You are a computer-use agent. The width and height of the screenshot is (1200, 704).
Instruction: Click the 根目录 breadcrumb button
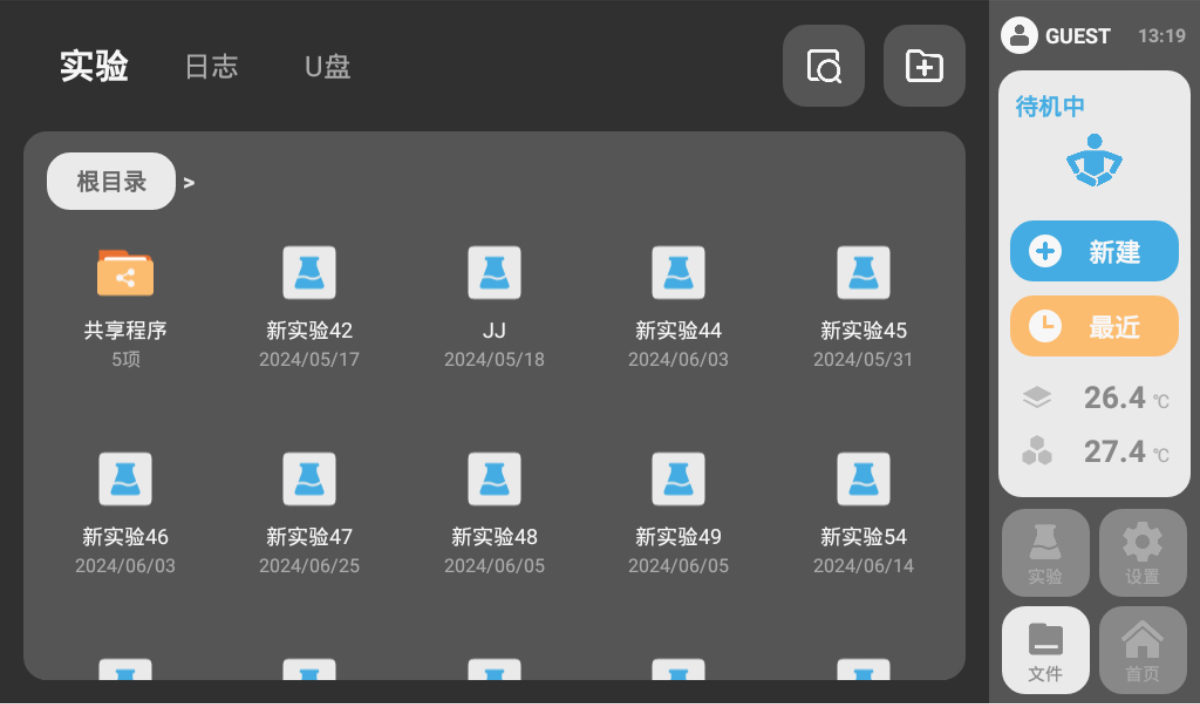[111, 182]
